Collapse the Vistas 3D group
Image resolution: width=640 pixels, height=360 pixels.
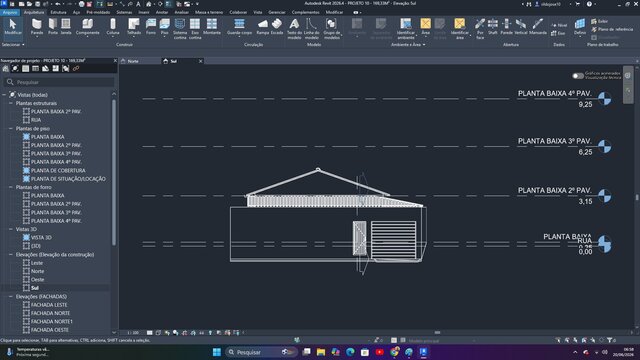[x=11, y=229]
